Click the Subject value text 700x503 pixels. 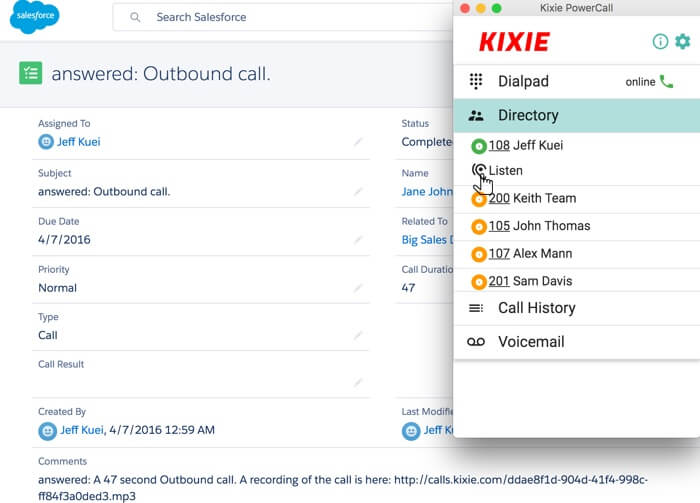click(x=104, y=191)
